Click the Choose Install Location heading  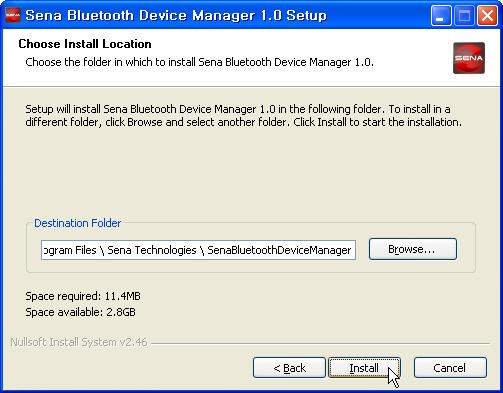[85, 44]
